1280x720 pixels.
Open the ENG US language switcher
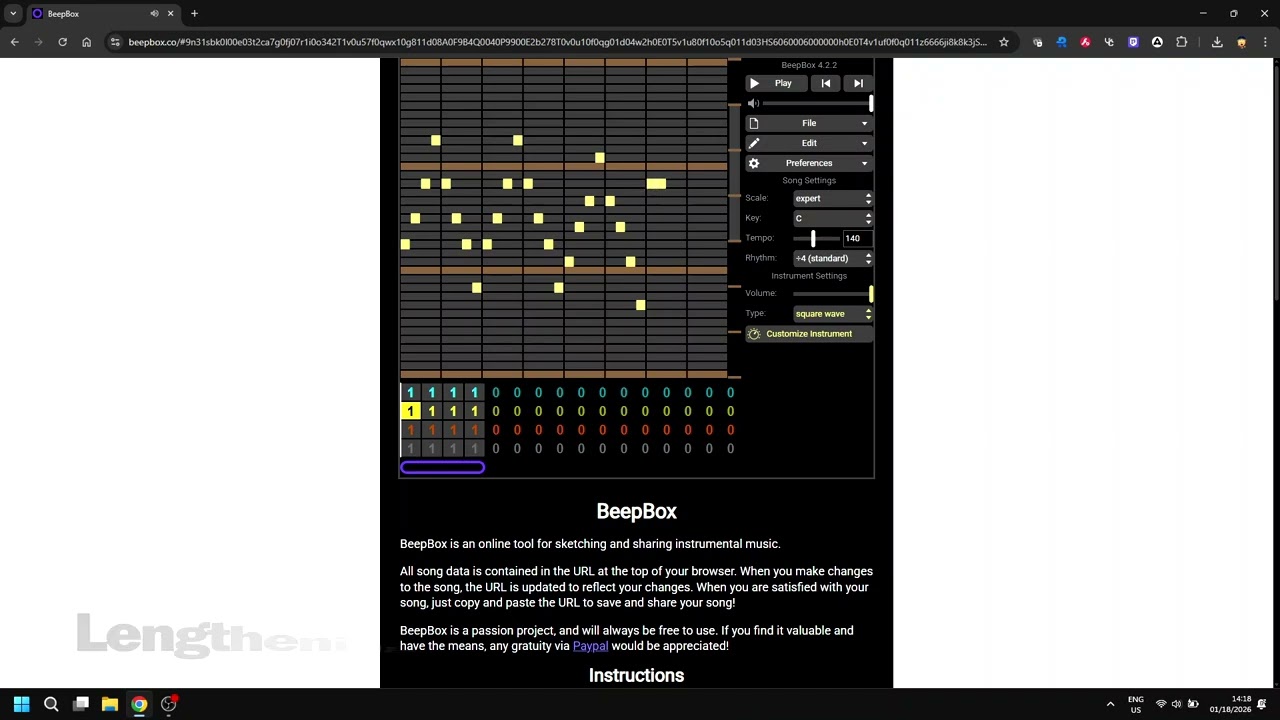click(x=1136, y=704)
